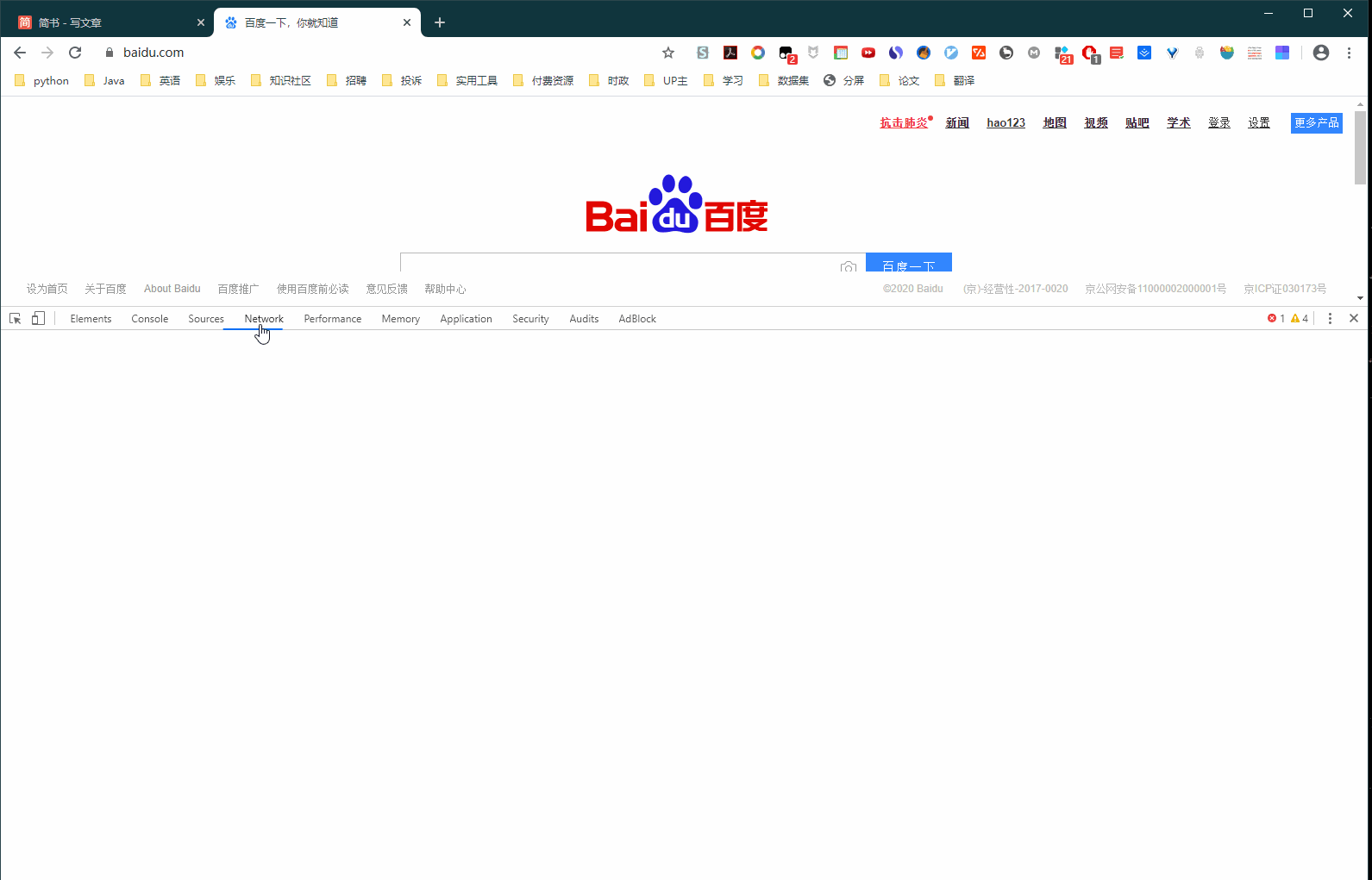Close the 百度一下 browser tab
The height and width of the screenshot is (880, 1372).
coord(407,22)
